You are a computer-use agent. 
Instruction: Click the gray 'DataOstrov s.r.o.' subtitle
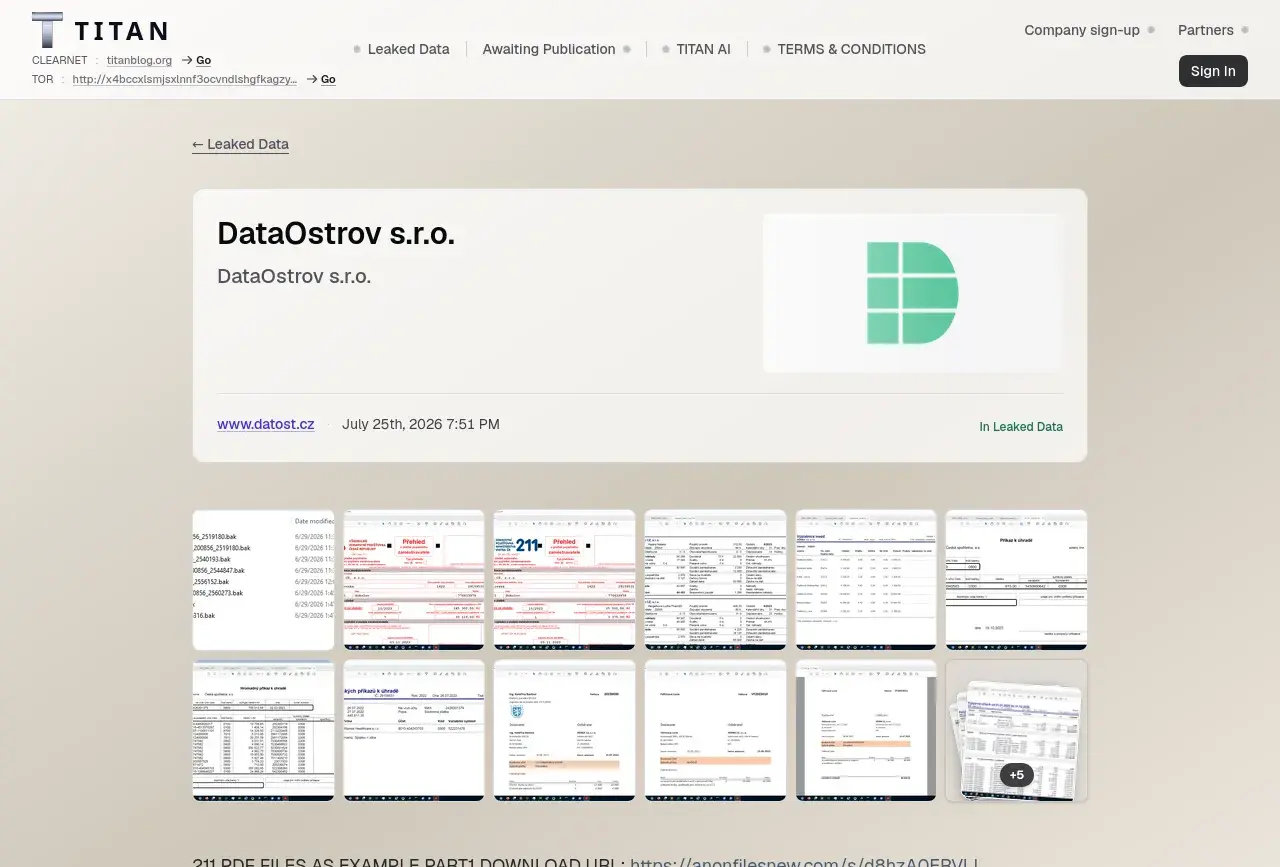294,276
